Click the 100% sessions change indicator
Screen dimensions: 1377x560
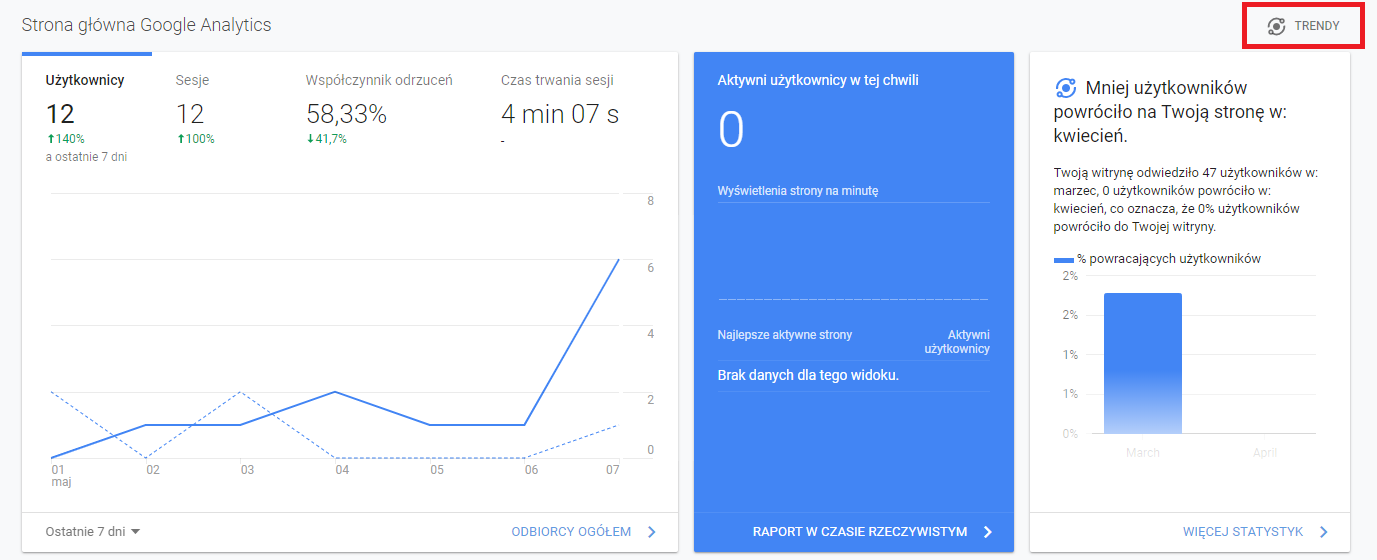pyautogui.click(x=195, y=139)
